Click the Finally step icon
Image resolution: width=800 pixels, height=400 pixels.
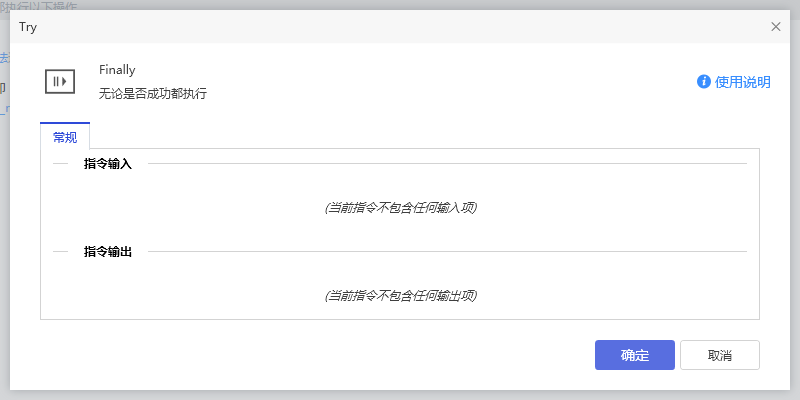click(x=60, y=81)
